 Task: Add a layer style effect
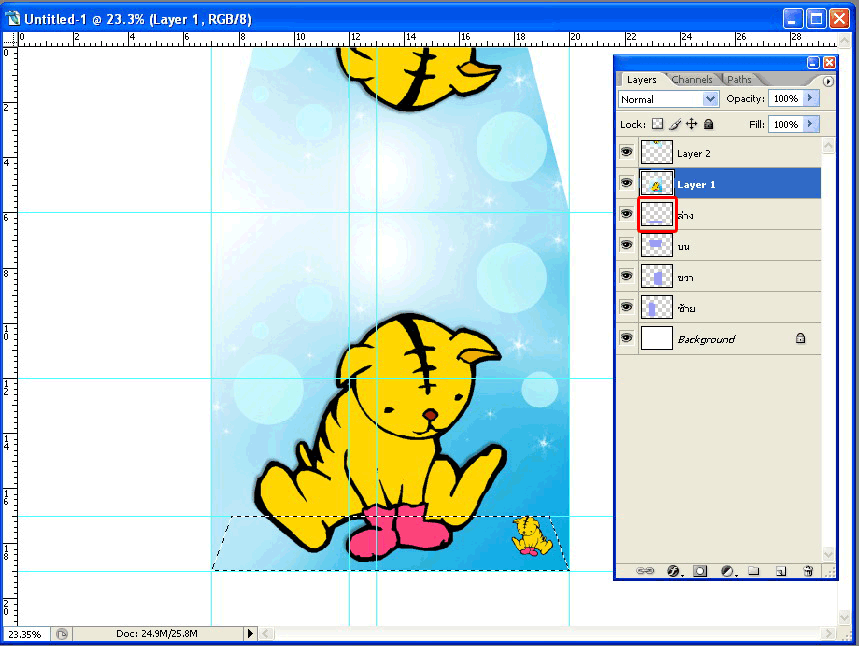pos(674,571)
